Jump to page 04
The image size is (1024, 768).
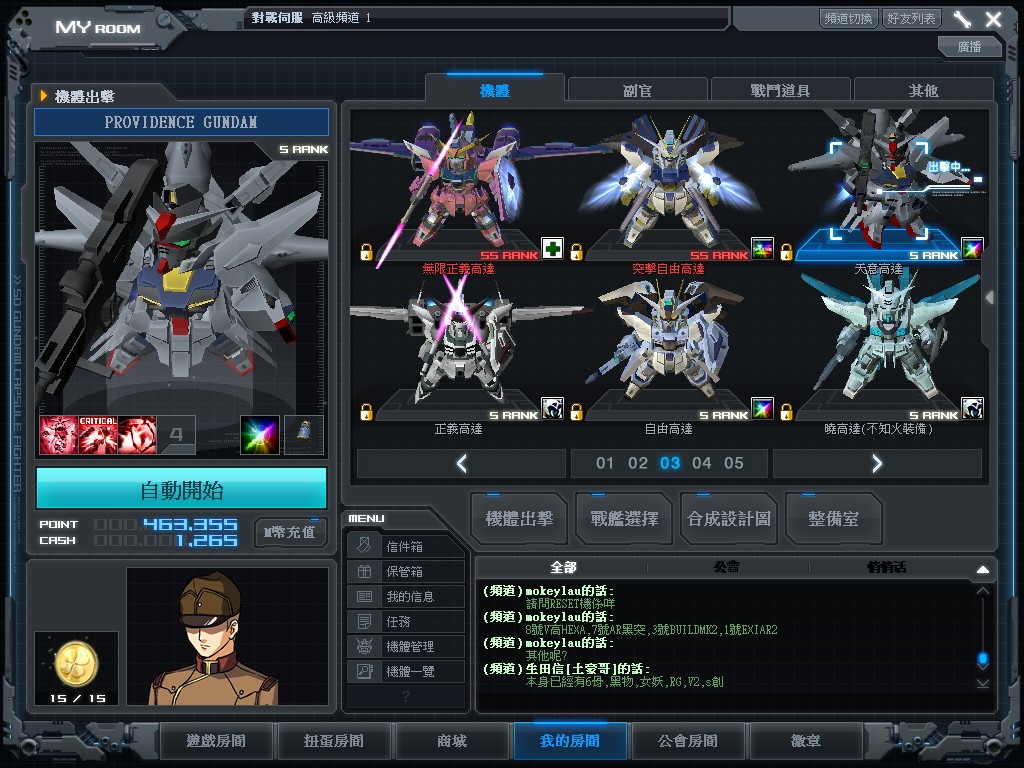tap(701, 463)
